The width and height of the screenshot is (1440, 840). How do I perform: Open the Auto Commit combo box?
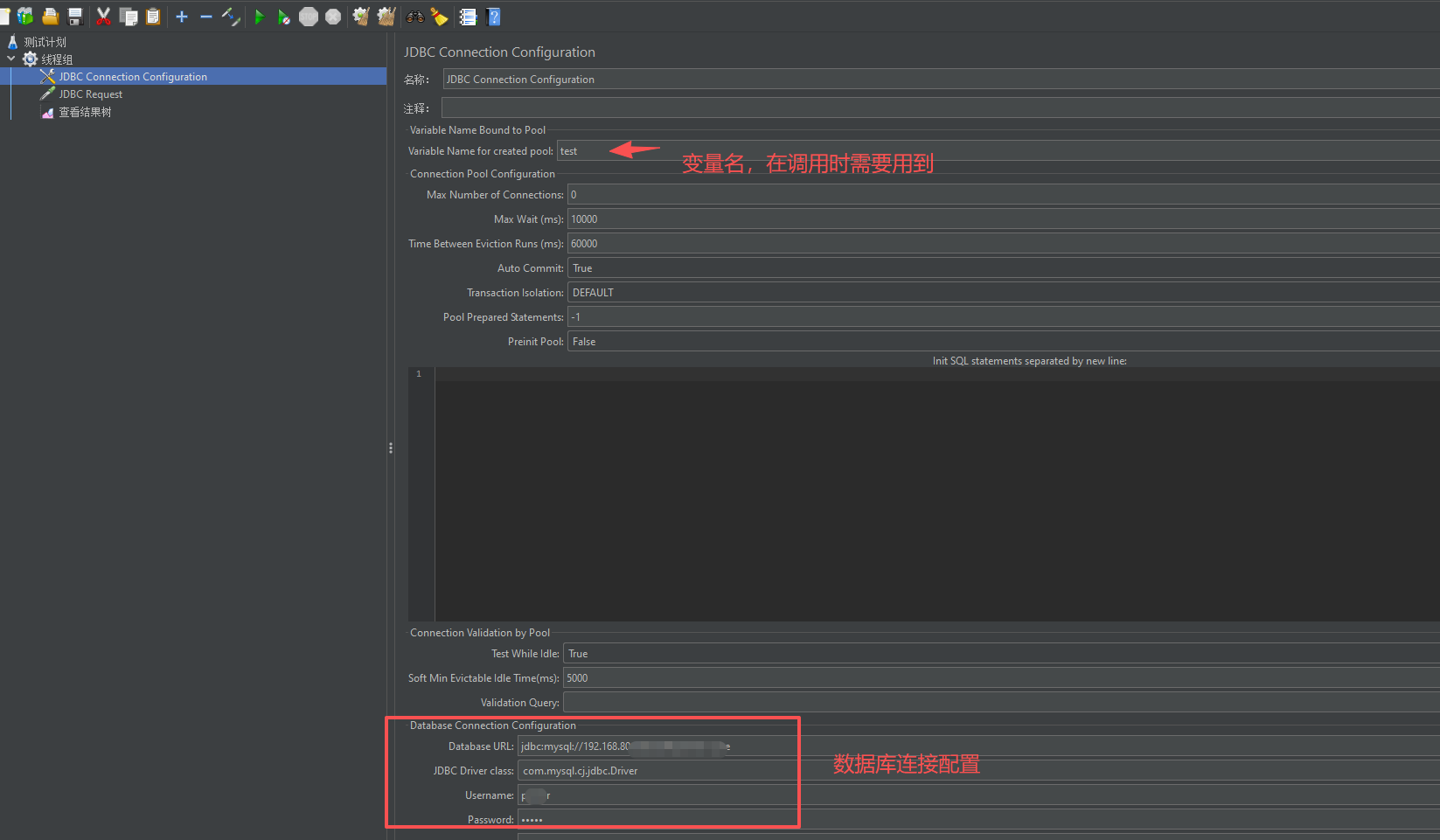point(1004,268)
